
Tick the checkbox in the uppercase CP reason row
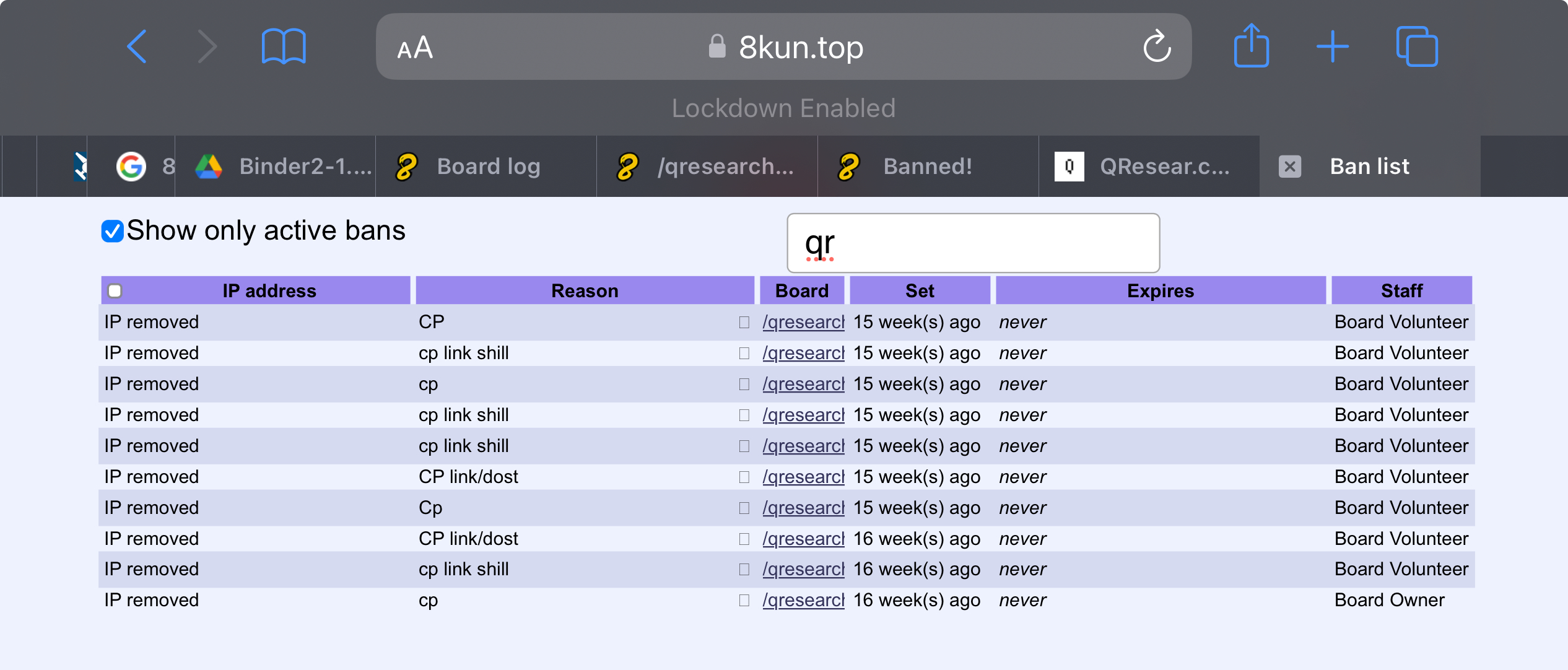point(744,322)
